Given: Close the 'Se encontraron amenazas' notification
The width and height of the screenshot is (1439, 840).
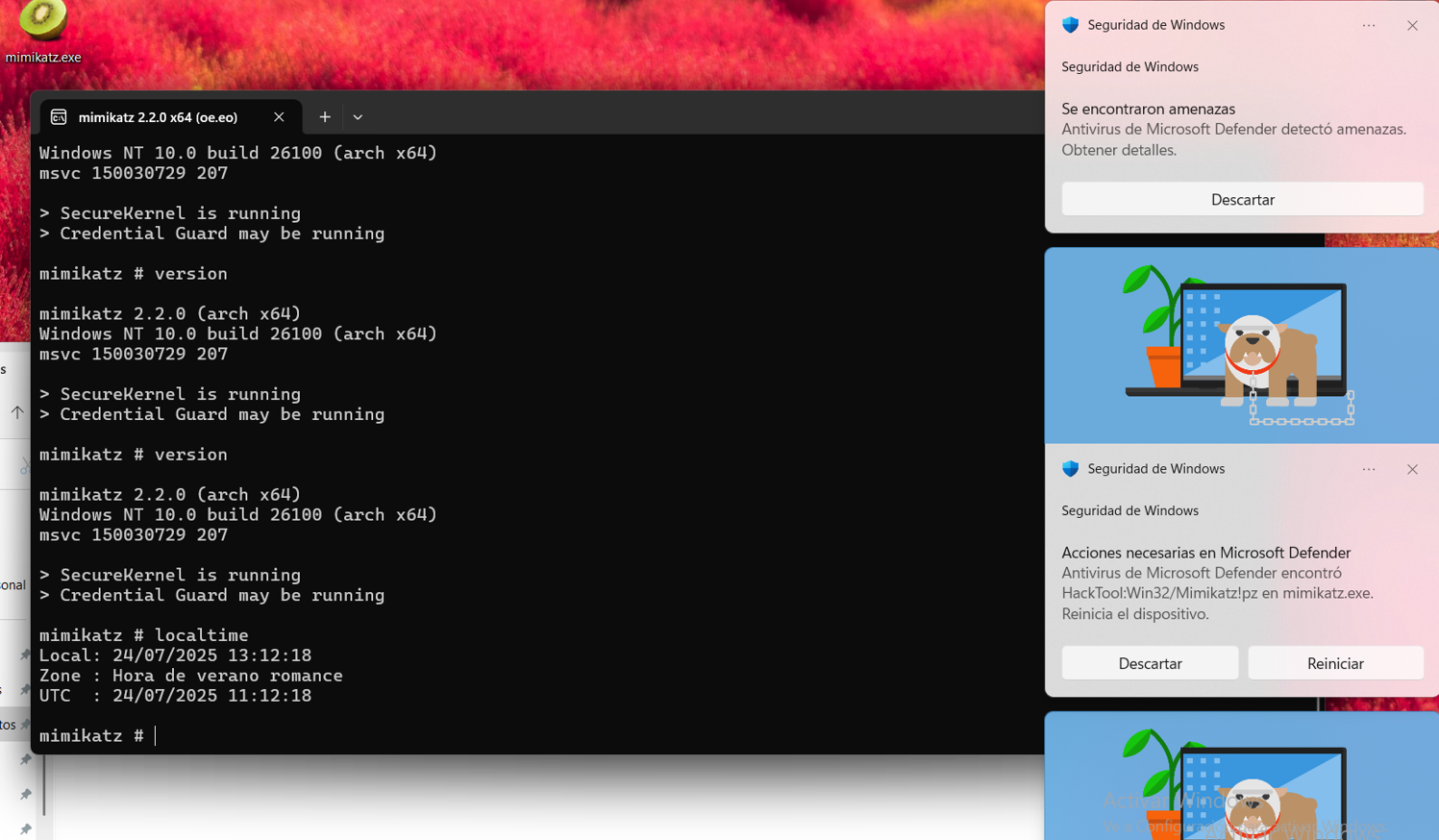Looking at the screenshot, I should pos(1412,26).
